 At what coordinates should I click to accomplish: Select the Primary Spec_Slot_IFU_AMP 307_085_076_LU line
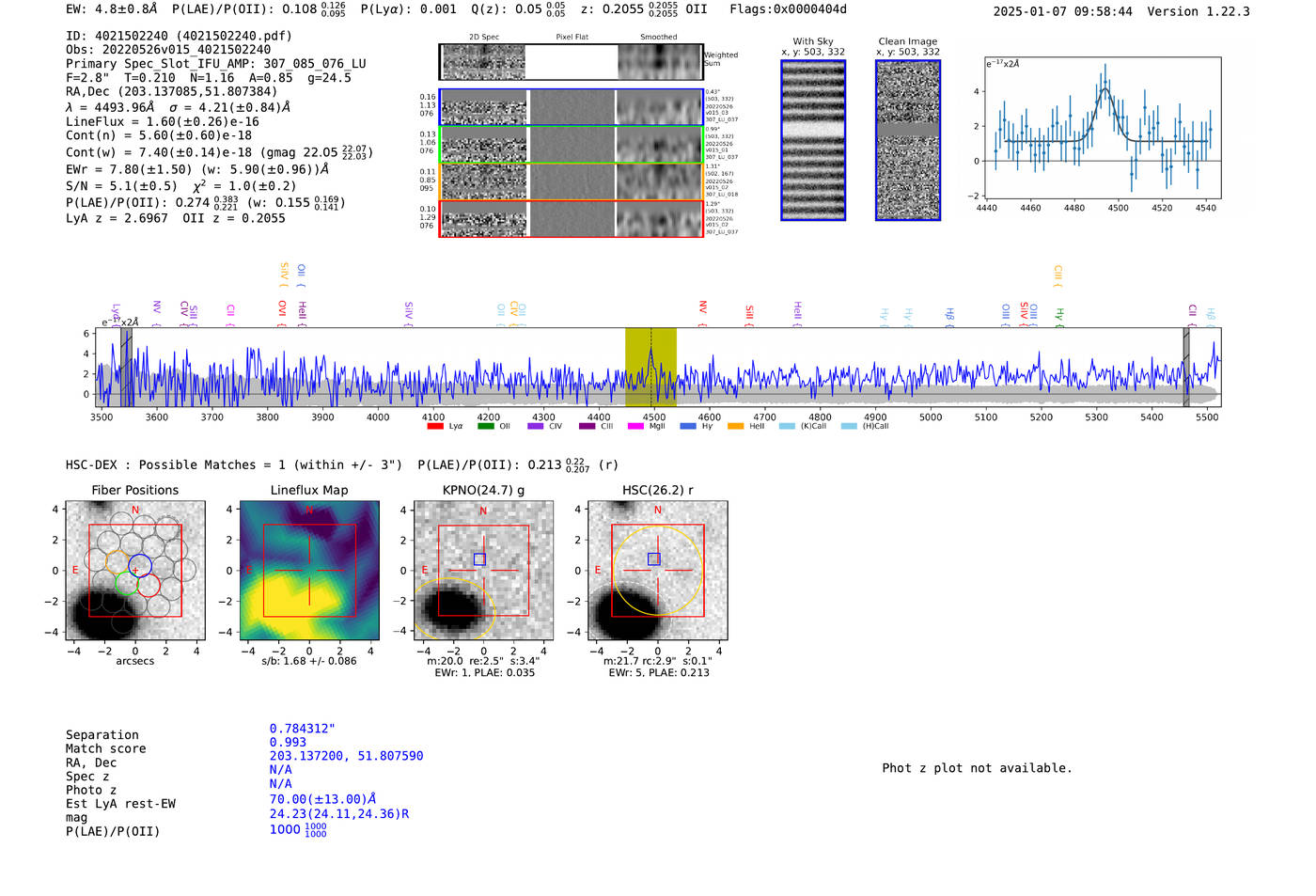coord(216,64)
